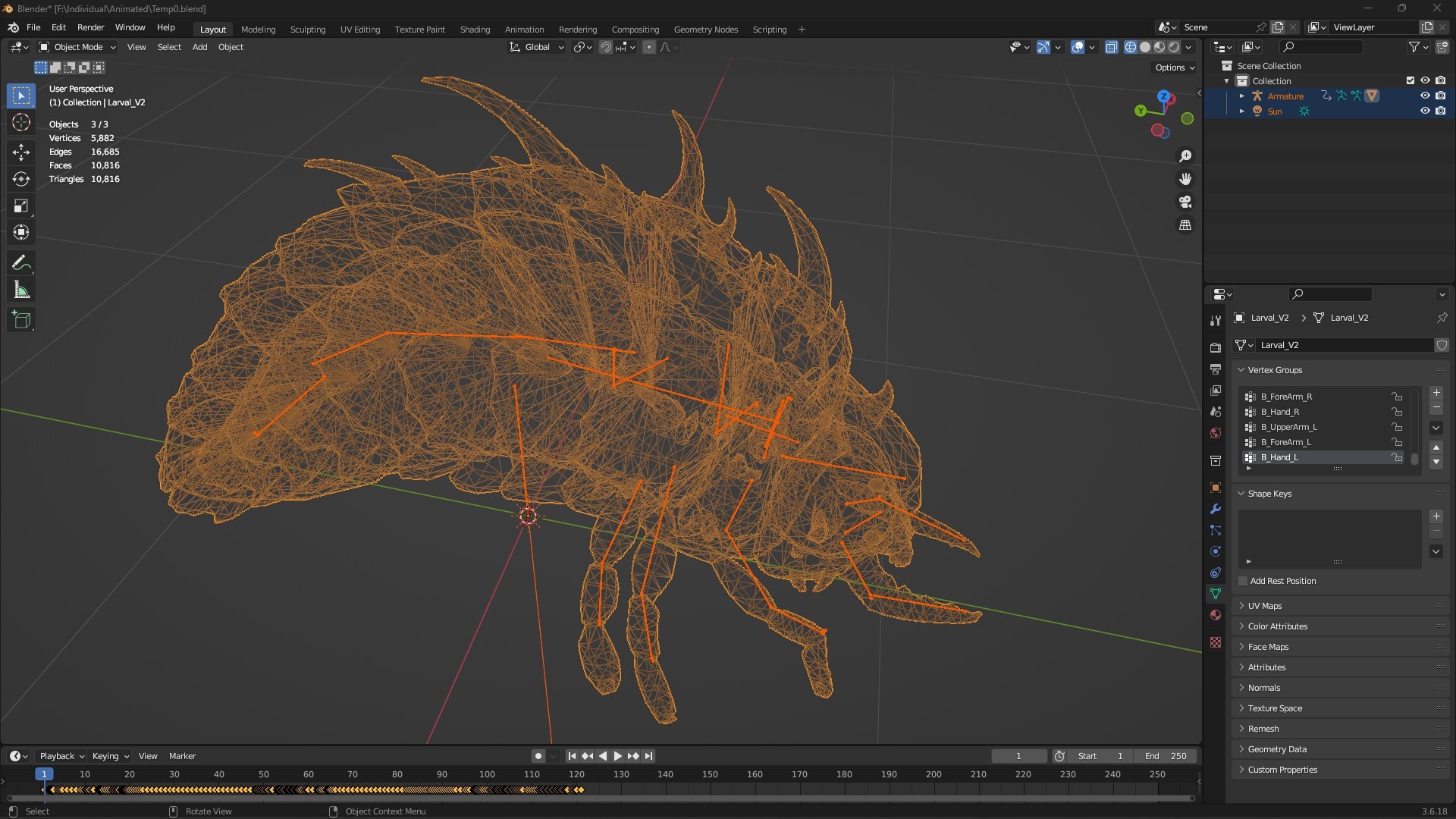Select the Add Cube tool

click(21, 321)
